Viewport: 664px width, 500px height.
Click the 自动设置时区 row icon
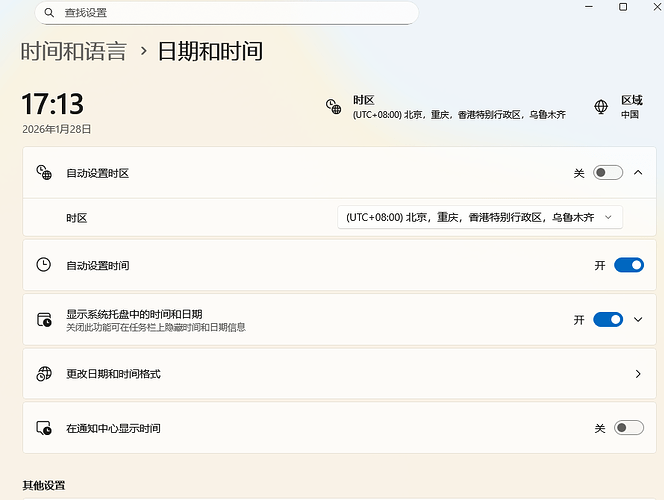(x=44, y=173)
